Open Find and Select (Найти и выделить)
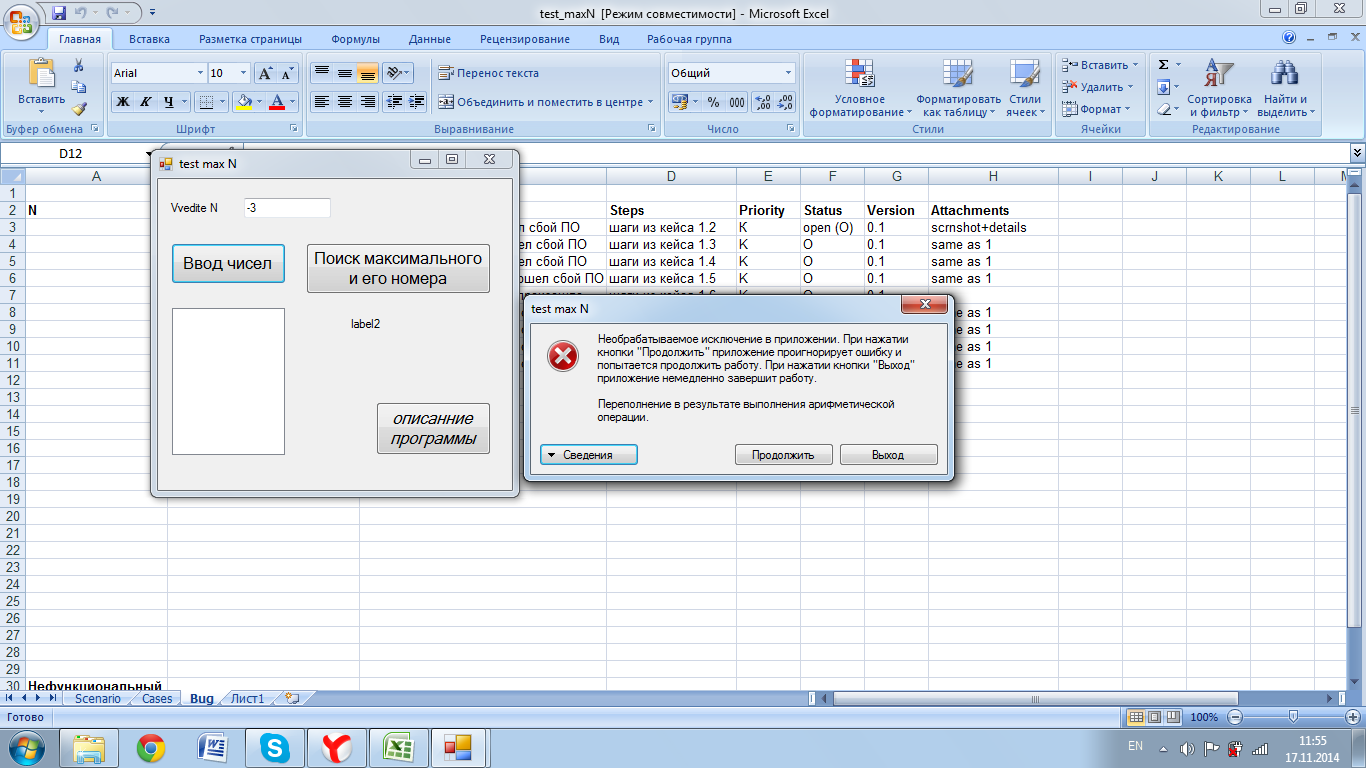 click(x=1284, y=88)
